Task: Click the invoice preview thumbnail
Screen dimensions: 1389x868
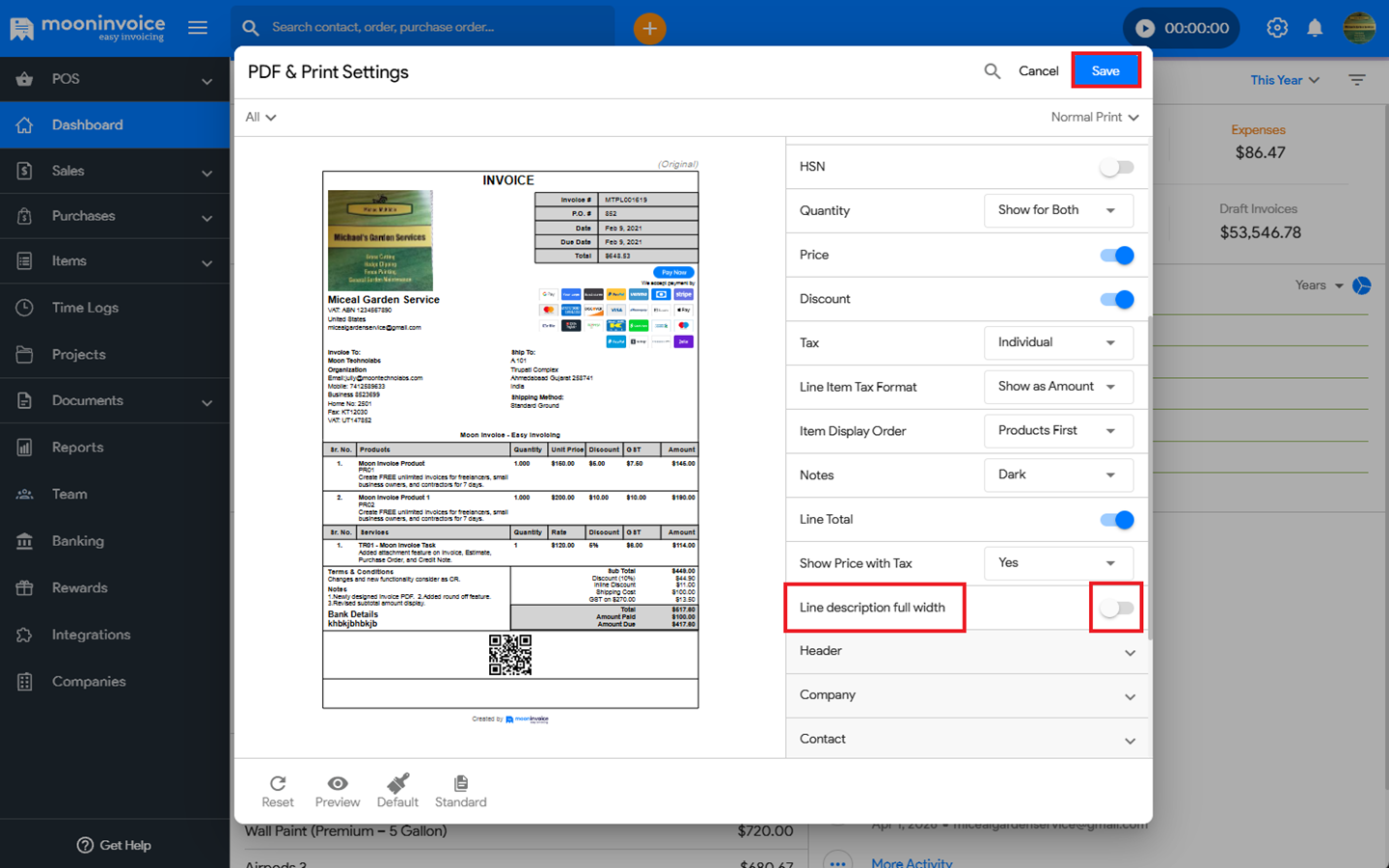Action: tap(510, 440)
